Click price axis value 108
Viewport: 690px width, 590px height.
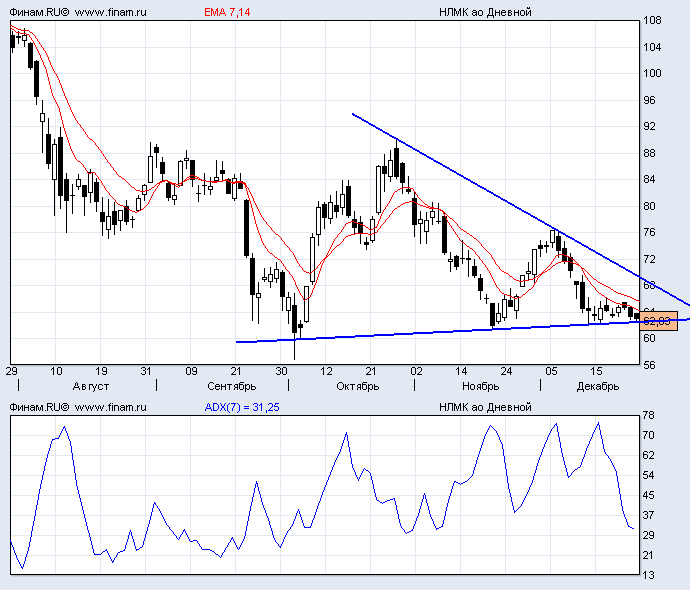point(652,20)
